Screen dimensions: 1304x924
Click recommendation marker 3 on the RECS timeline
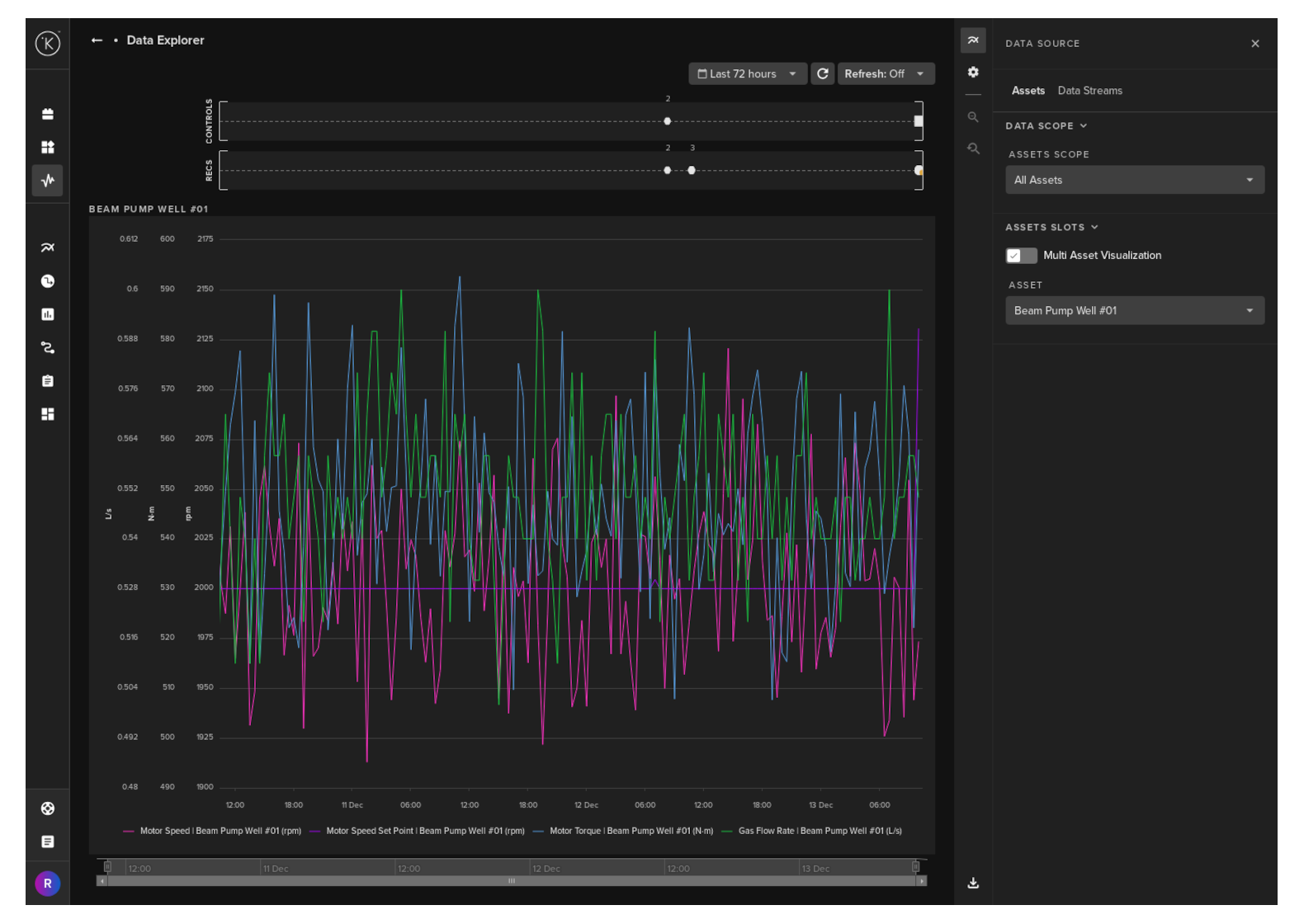[x=692, y=171]
